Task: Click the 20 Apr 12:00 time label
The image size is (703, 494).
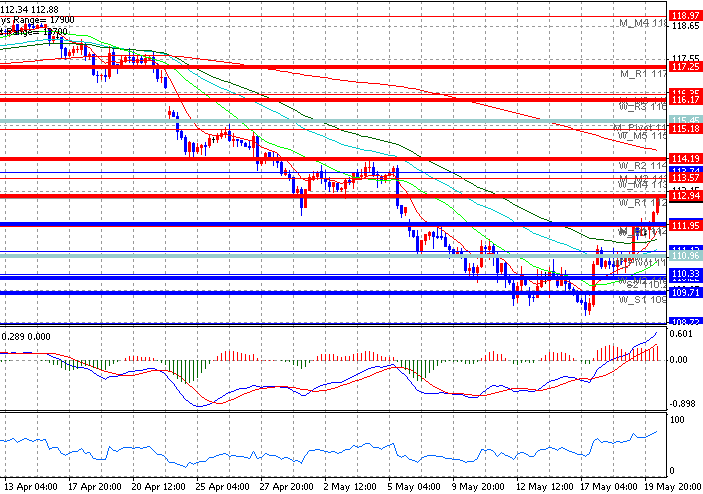Action: 158,486
